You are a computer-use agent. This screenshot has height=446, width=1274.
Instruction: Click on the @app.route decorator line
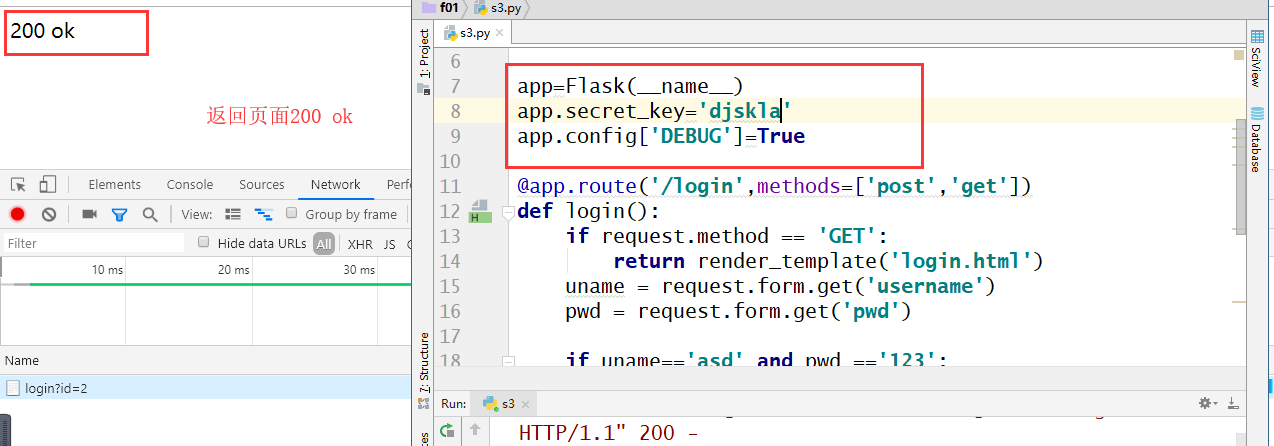click(x=774, y=186)
